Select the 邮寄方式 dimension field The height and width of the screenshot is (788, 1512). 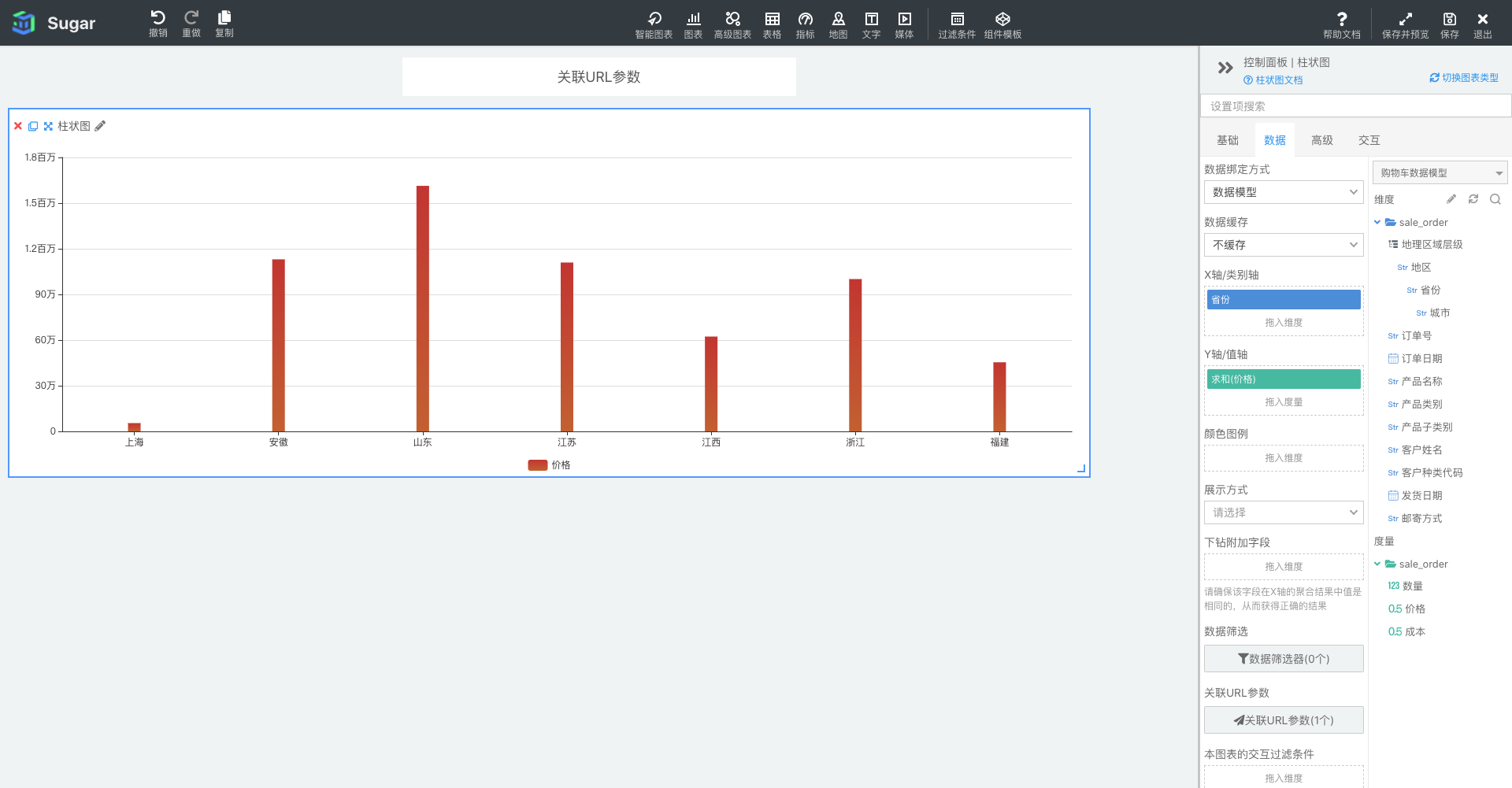[1415, 519]
